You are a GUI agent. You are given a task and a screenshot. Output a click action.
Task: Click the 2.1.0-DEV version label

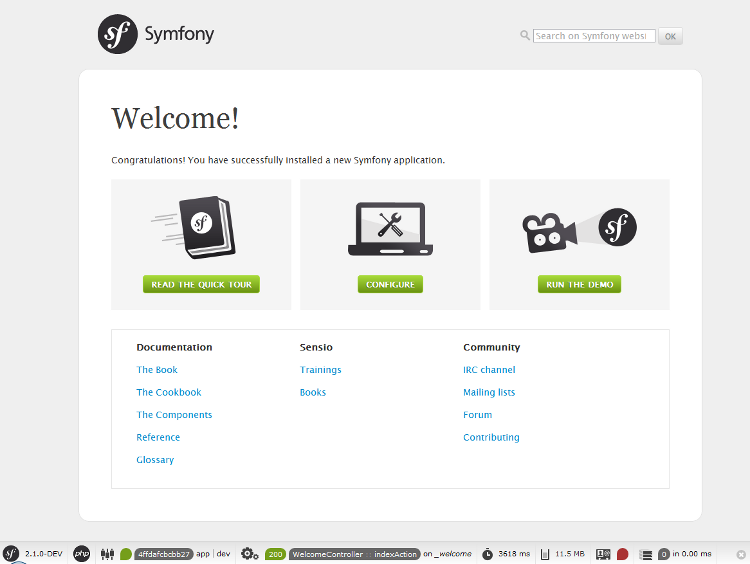point(44,554)
